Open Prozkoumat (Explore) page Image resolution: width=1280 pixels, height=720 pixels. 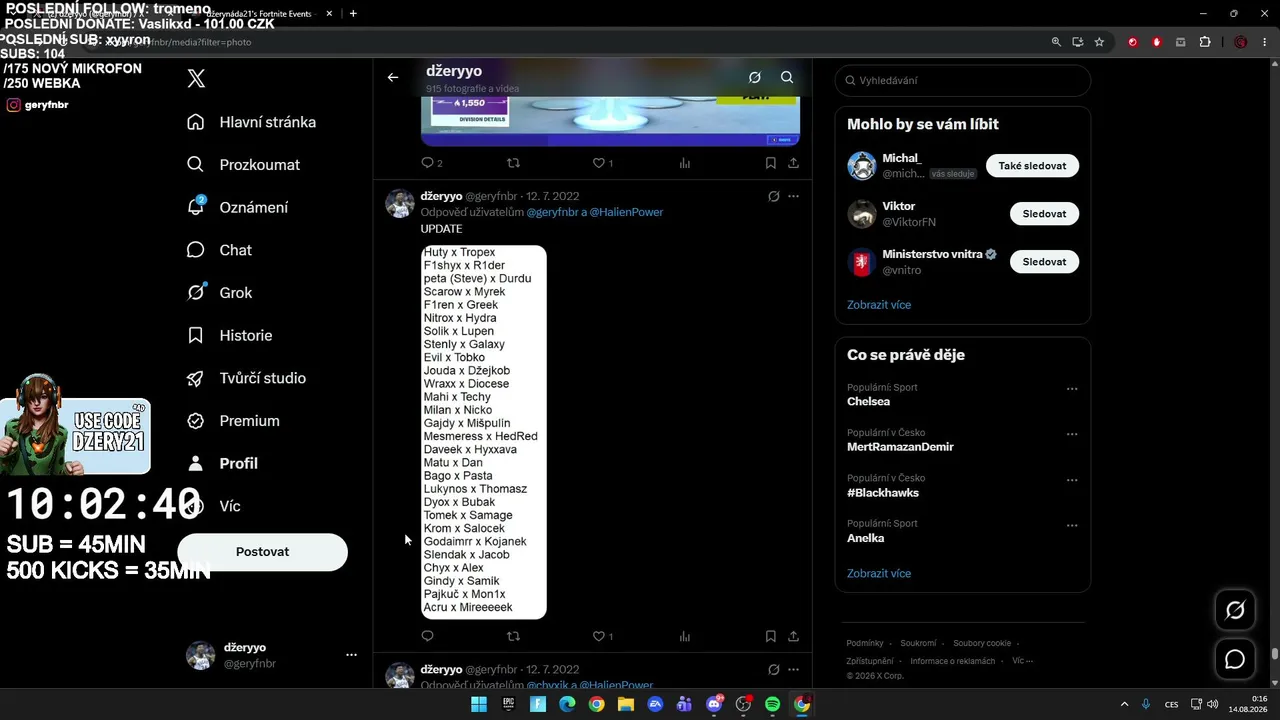click(244, 165)
